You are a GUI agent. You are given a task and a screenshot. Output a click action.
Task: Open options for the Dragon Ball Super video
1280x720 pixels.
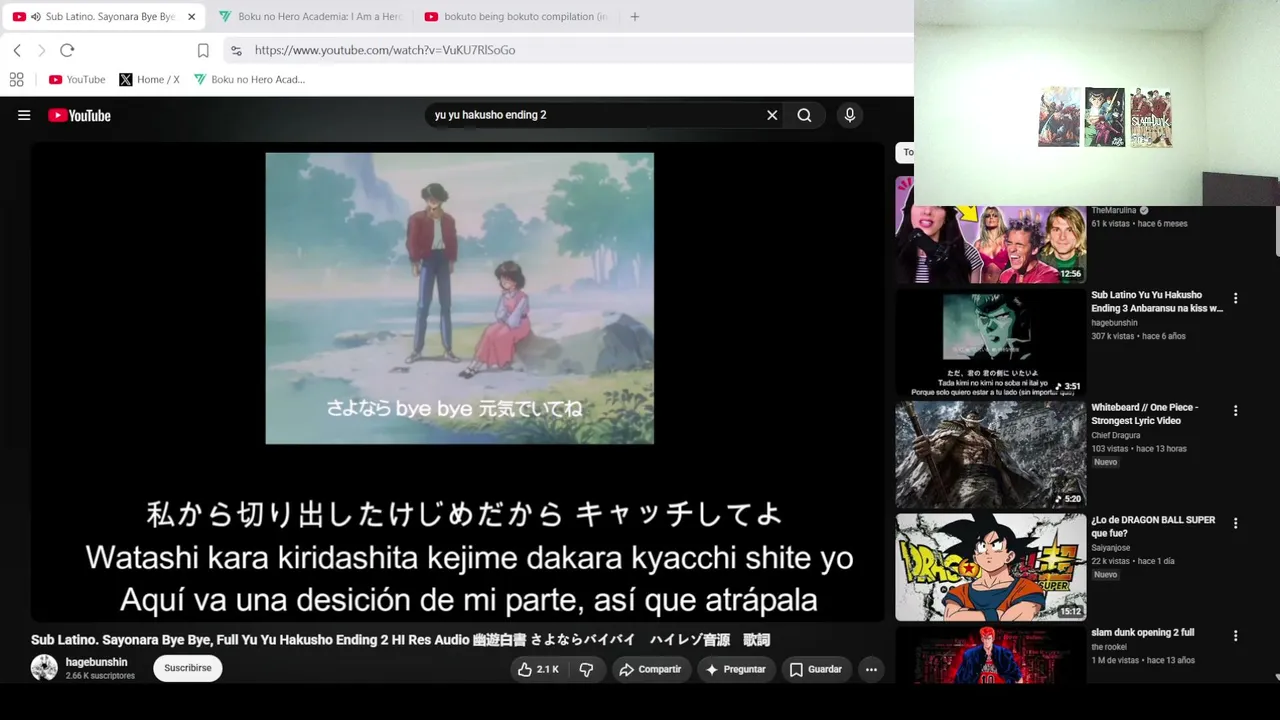(x=1235, y=523)
